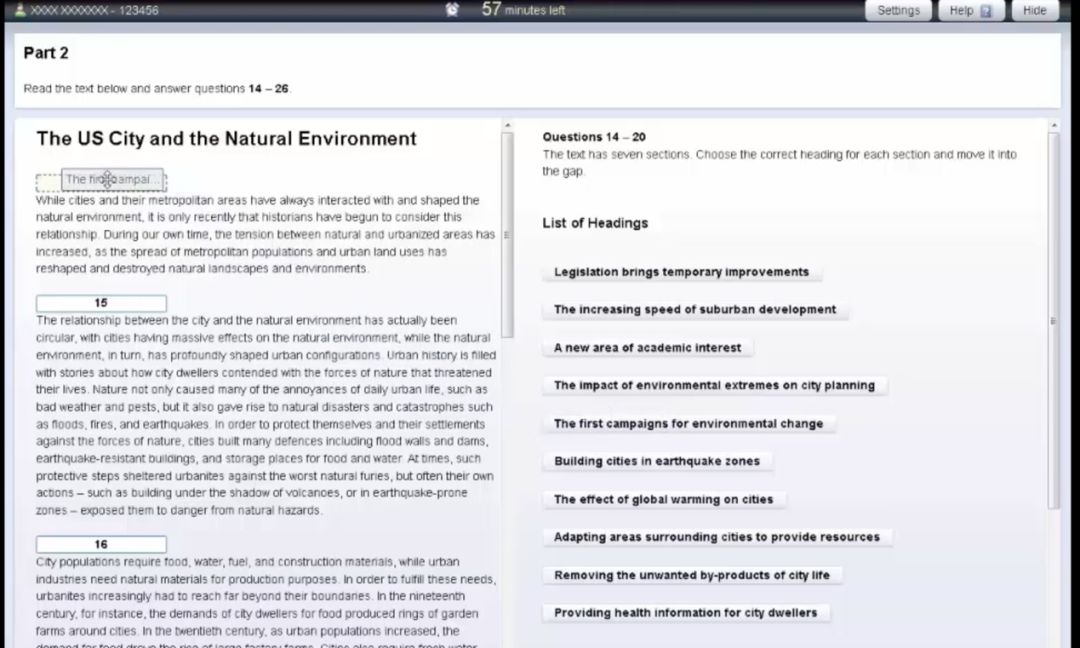The image size is (1080, 648).
Task: Click the up arrow of passage scrollbar
Action: point(508,125)
